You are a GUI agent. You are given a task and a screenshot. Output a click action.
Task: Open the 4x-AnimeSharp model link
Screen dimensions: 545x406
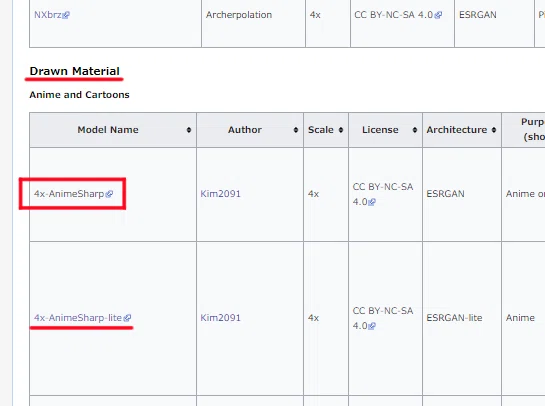click(73, 194)
